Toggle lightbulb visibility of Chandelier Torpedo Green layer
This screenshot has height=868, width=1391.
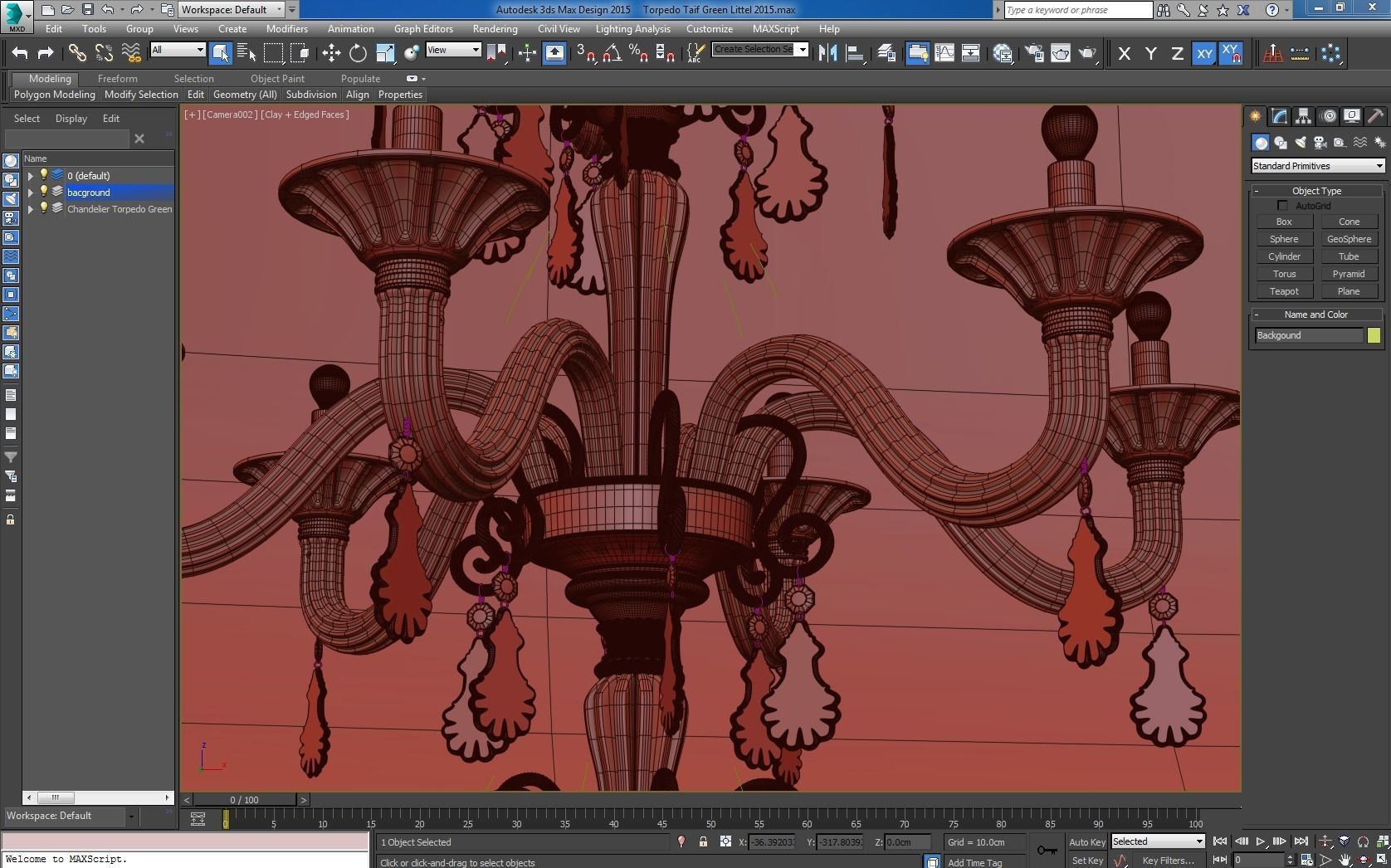(x=44, y=208)
